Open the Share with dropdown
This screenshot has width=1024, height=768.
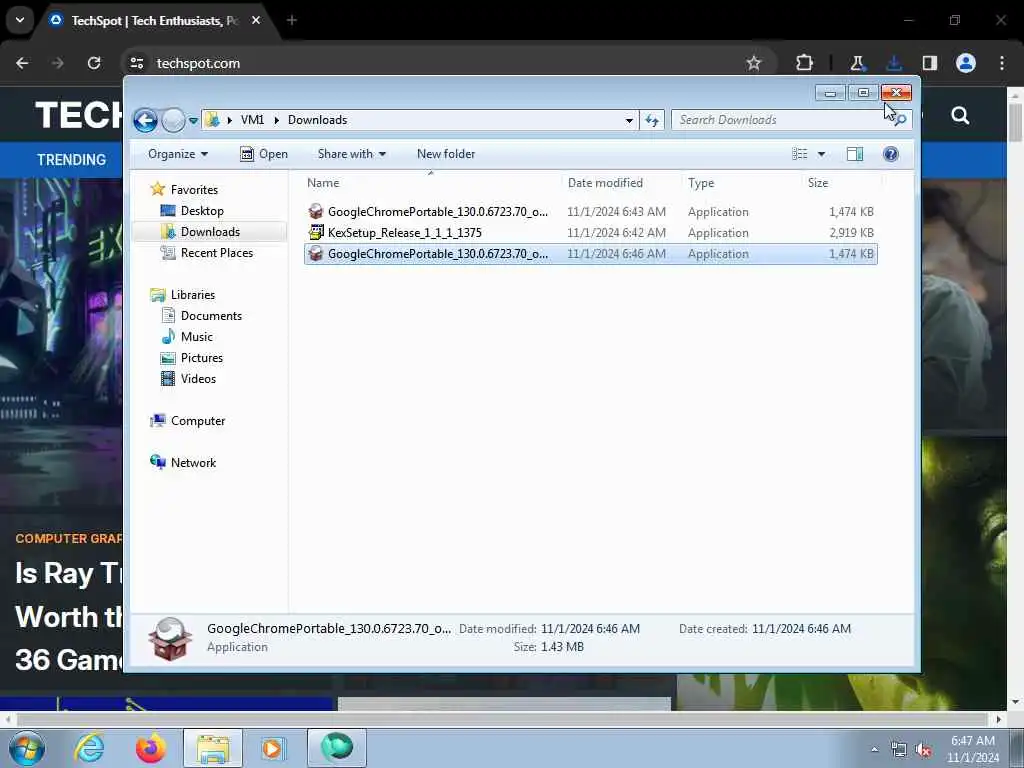(x=351, y=154)
